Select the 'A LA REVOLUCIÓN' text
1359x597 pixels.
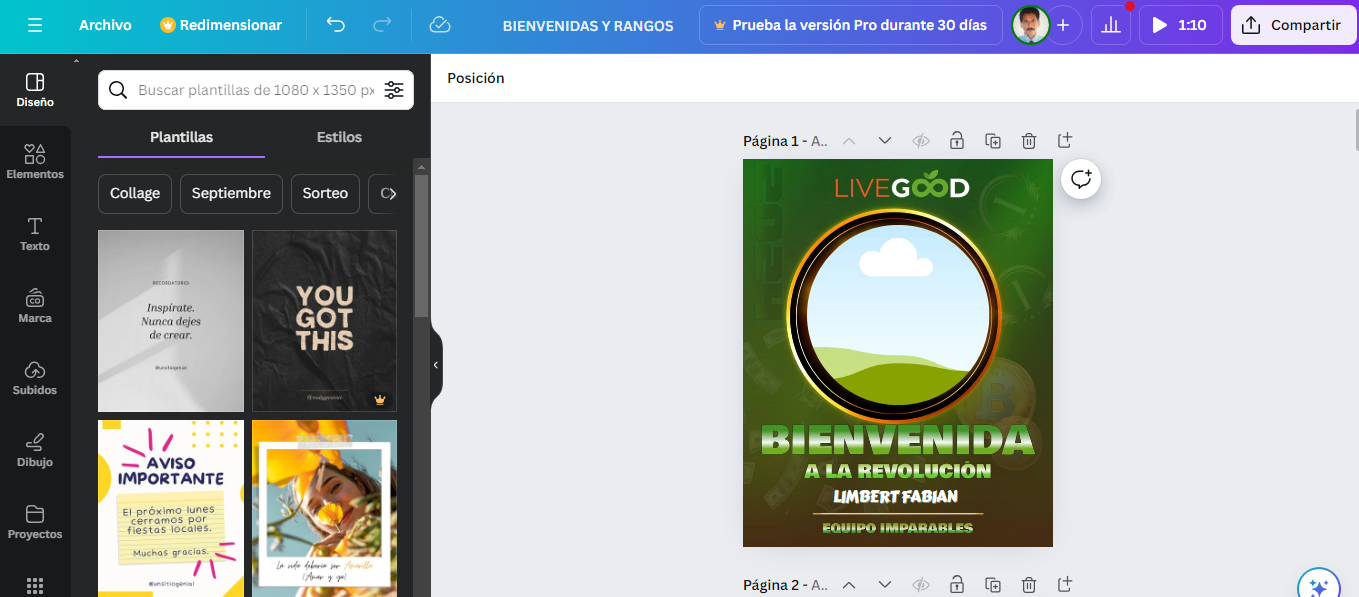pyautogui.click(x=897, y=471)
